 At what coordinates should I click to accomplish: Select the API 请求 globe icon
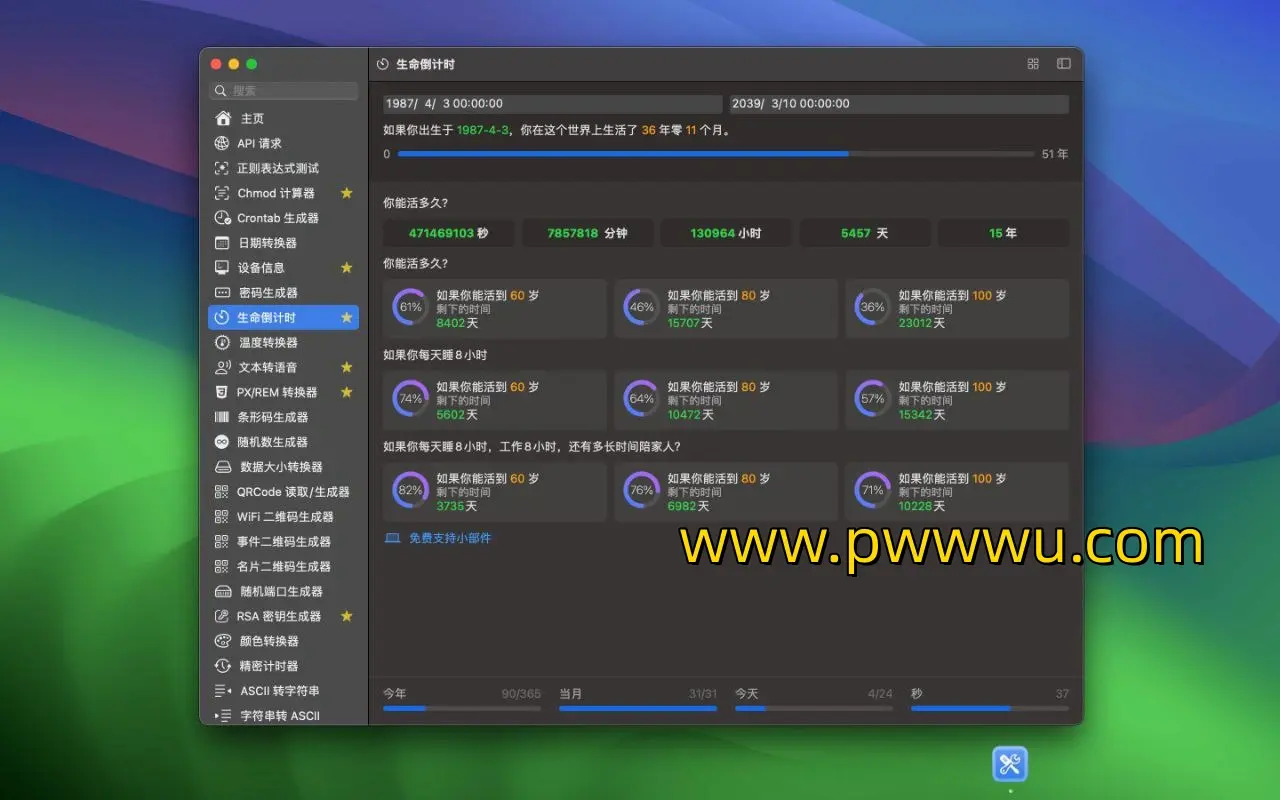point(222,143)
